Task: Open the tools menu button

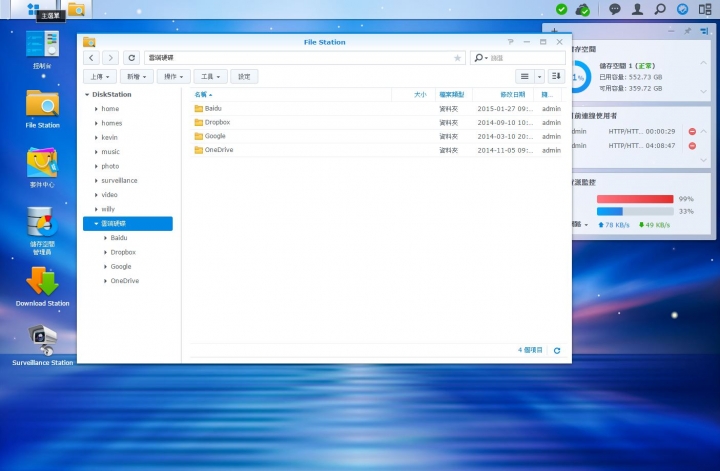Action: pyautogui.click(x=210, y=77)
